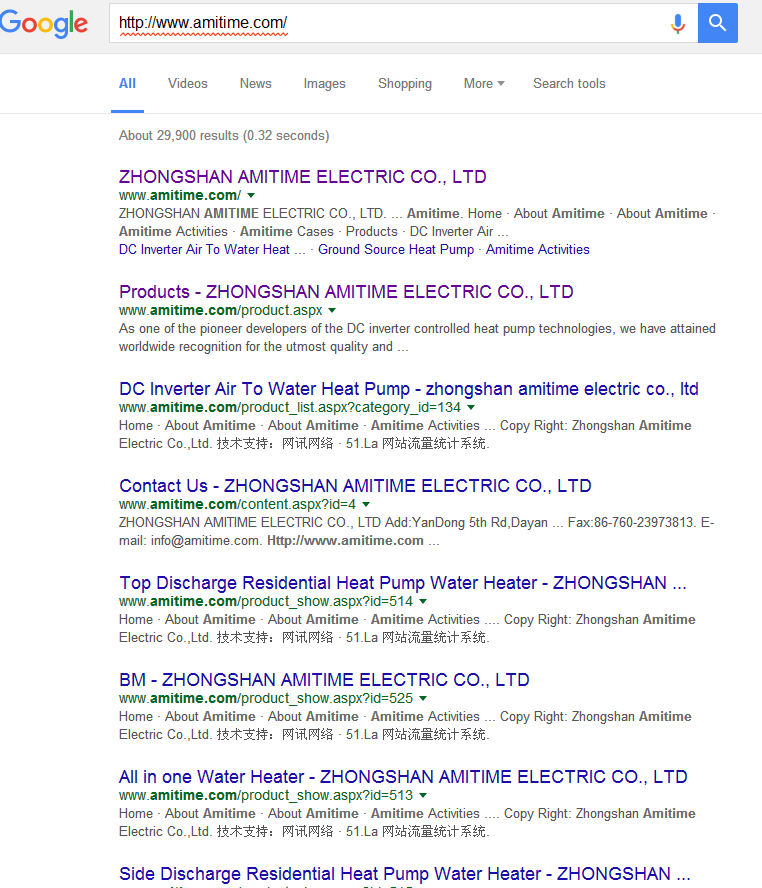Open Top Discharge Residential Heat Pump Water Heater result
Image resolution: width=762 pixels, height=888 pixels.
tap(403, 583)
